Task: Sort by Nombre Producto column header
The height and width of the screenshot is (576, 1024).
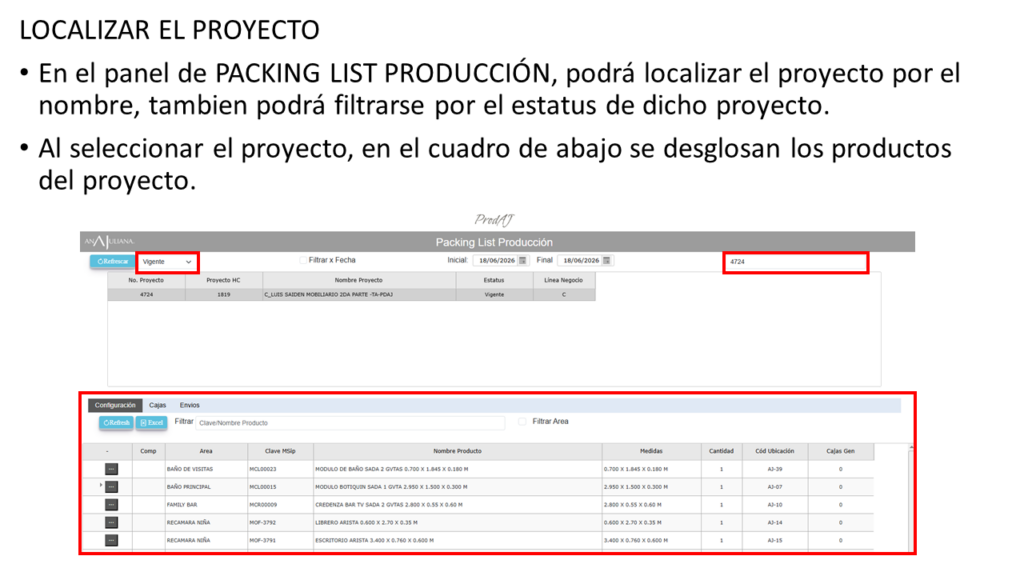Action: coord(457,451)
